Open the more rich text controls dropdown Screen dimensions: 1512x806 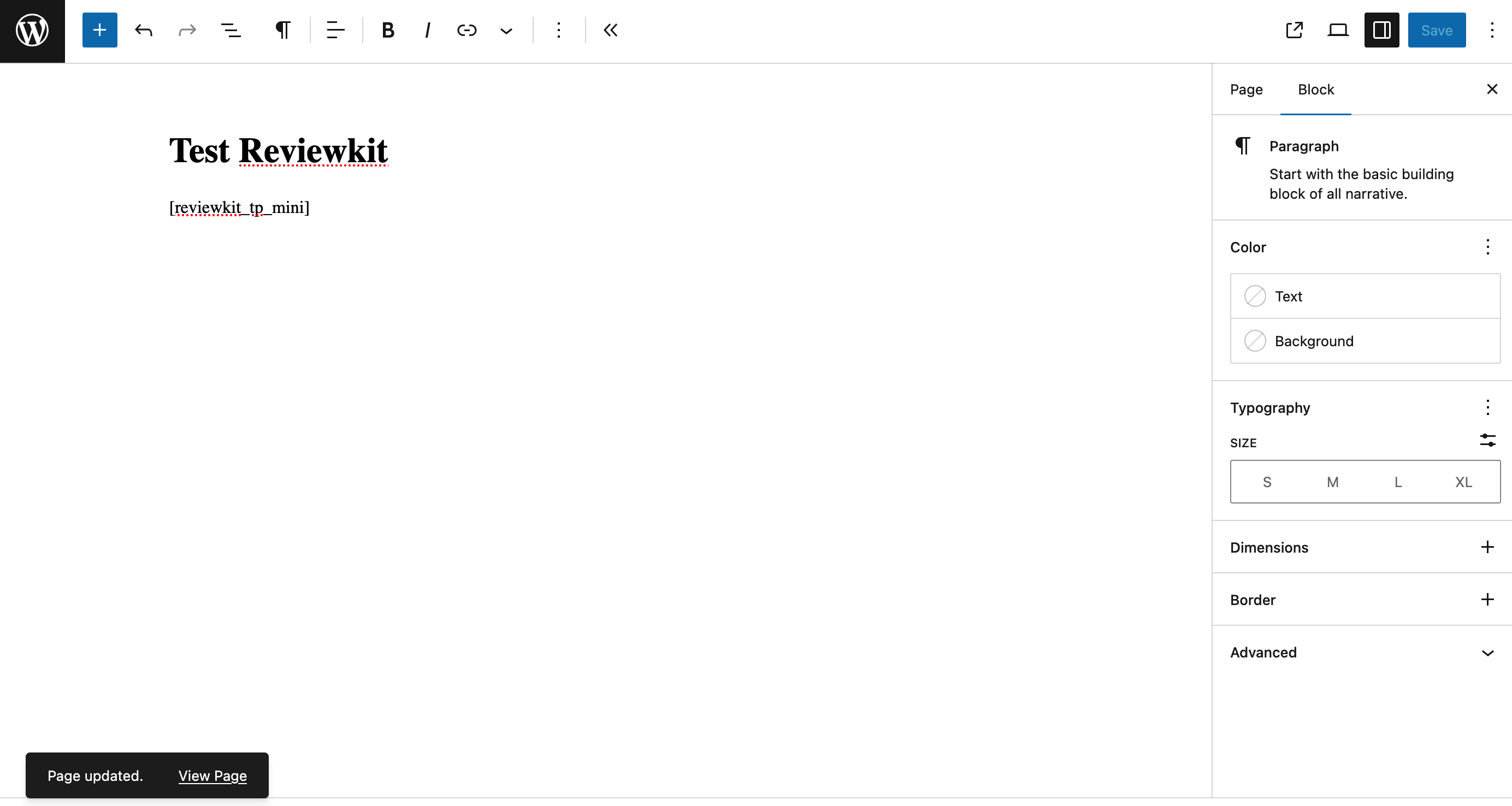pyautogui.click(x=506, y=30)
